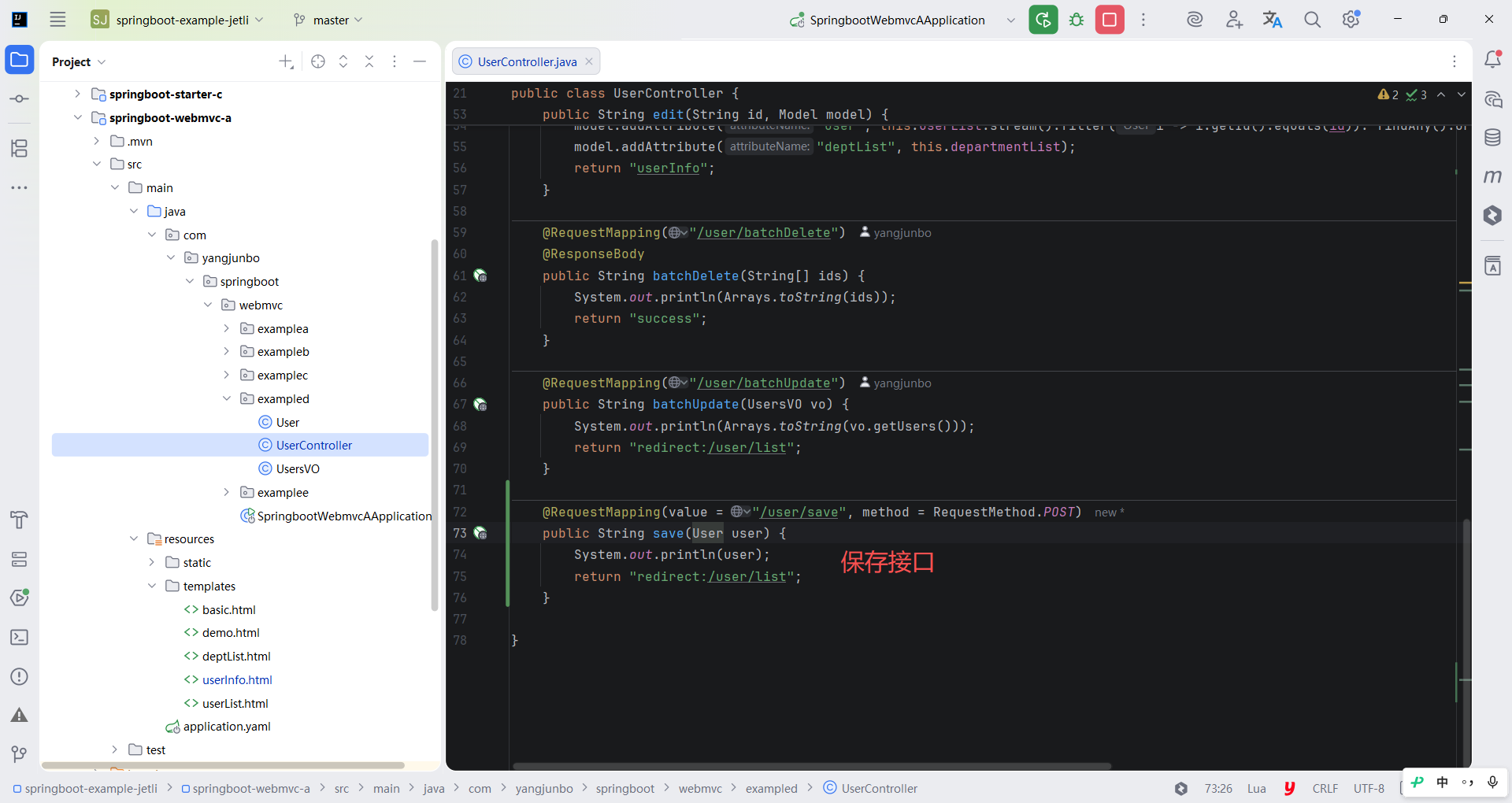Open Project panel options menu

395,61
